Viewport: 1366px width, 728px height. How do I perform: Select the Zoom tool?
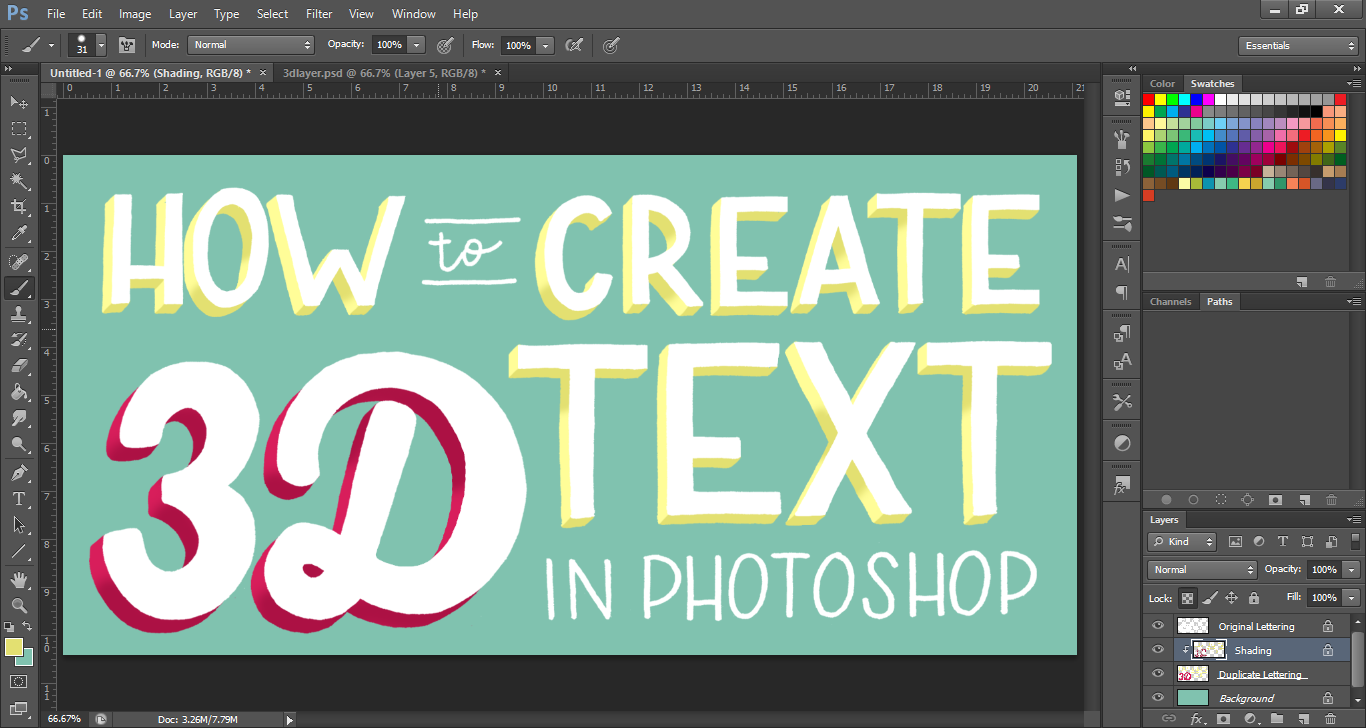[18, 606]
